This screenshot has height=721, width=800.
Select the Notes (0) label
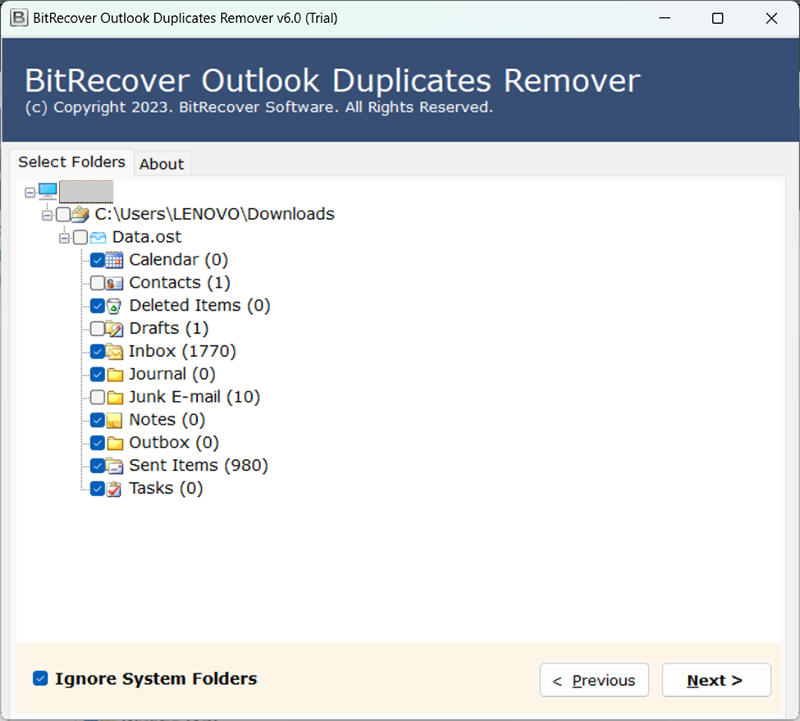[167, 420]
